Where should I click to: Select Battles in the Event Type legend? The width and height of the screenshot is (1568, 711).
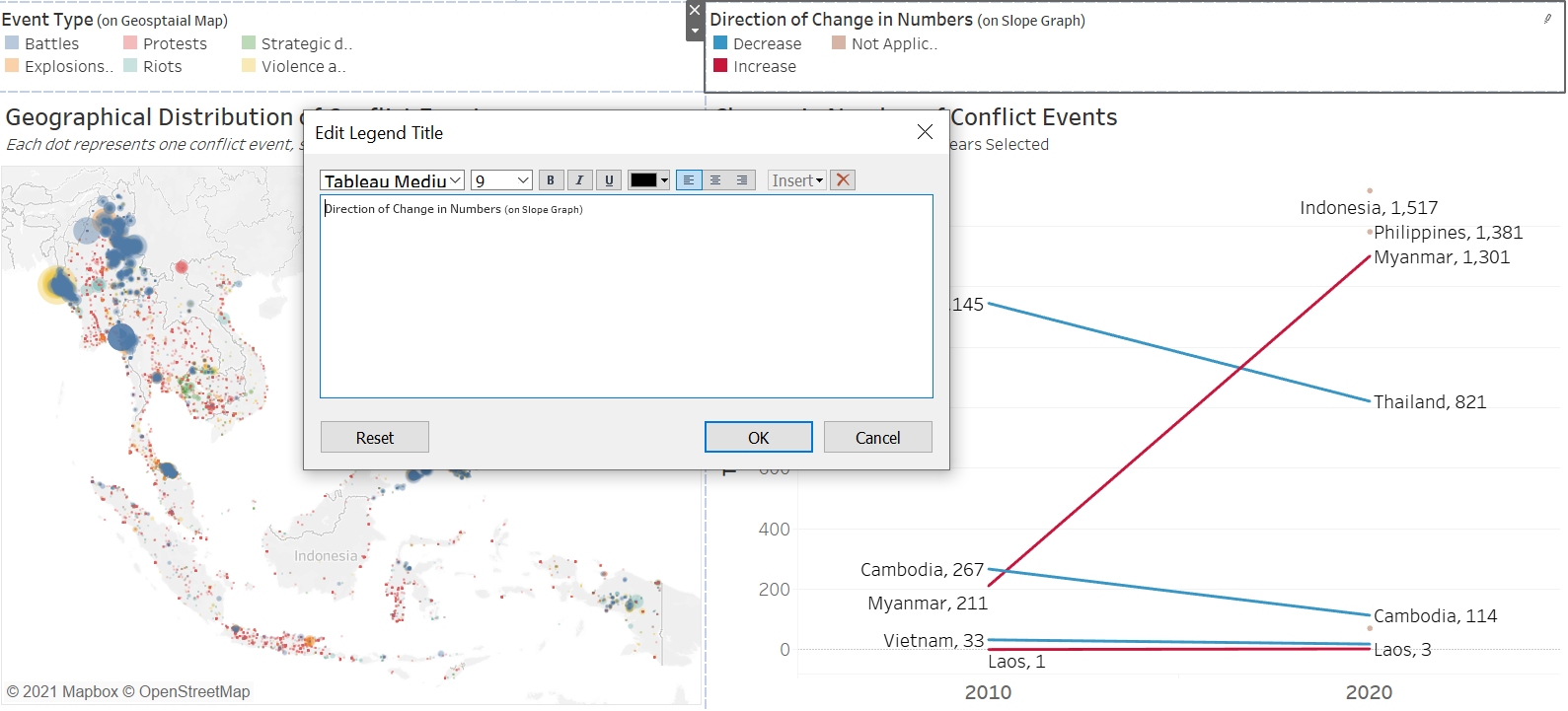tap(51, 43)
